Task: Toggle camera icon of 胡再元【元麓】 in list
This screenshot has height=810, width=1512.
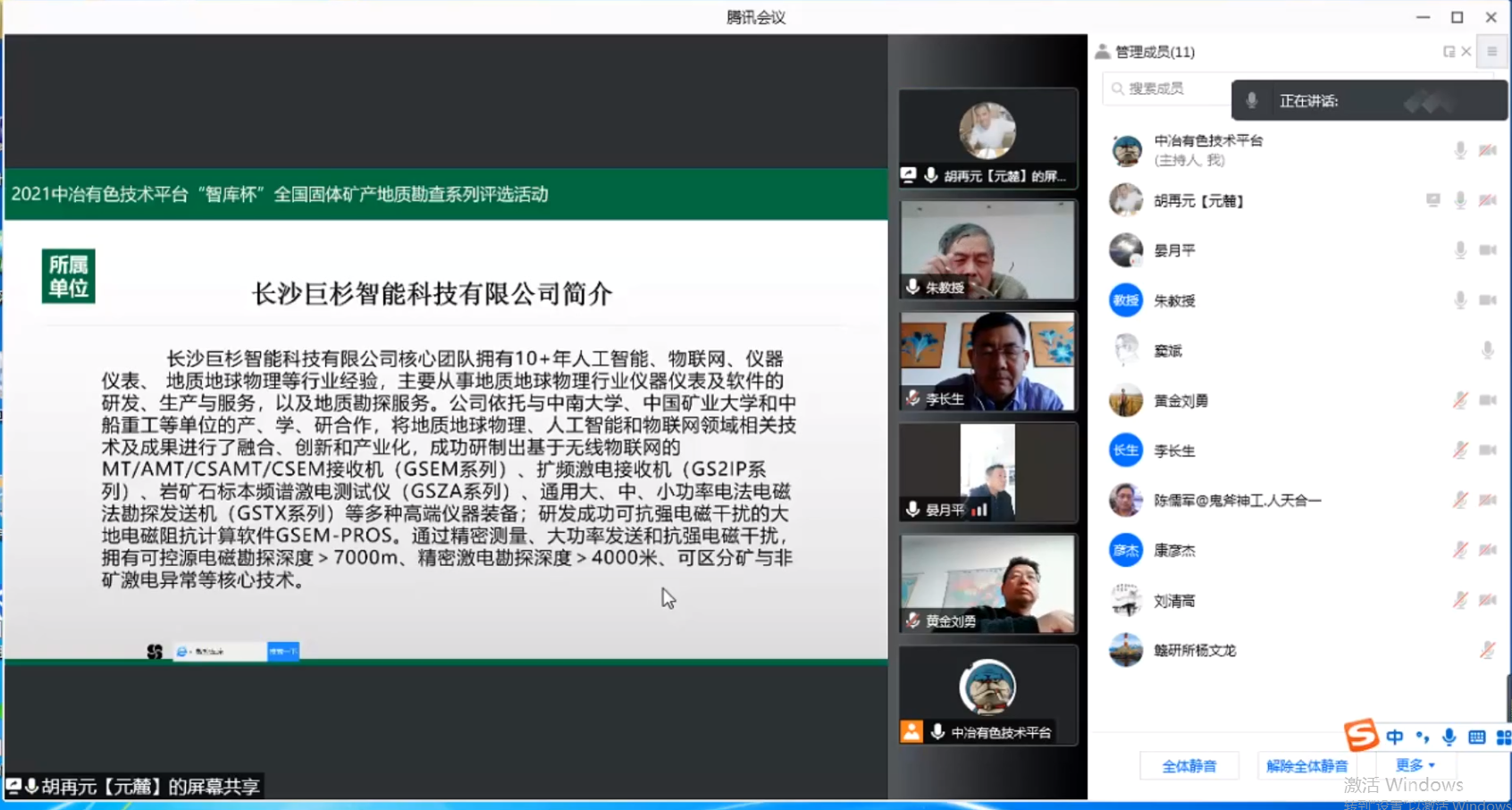Action: (1487, 200)
